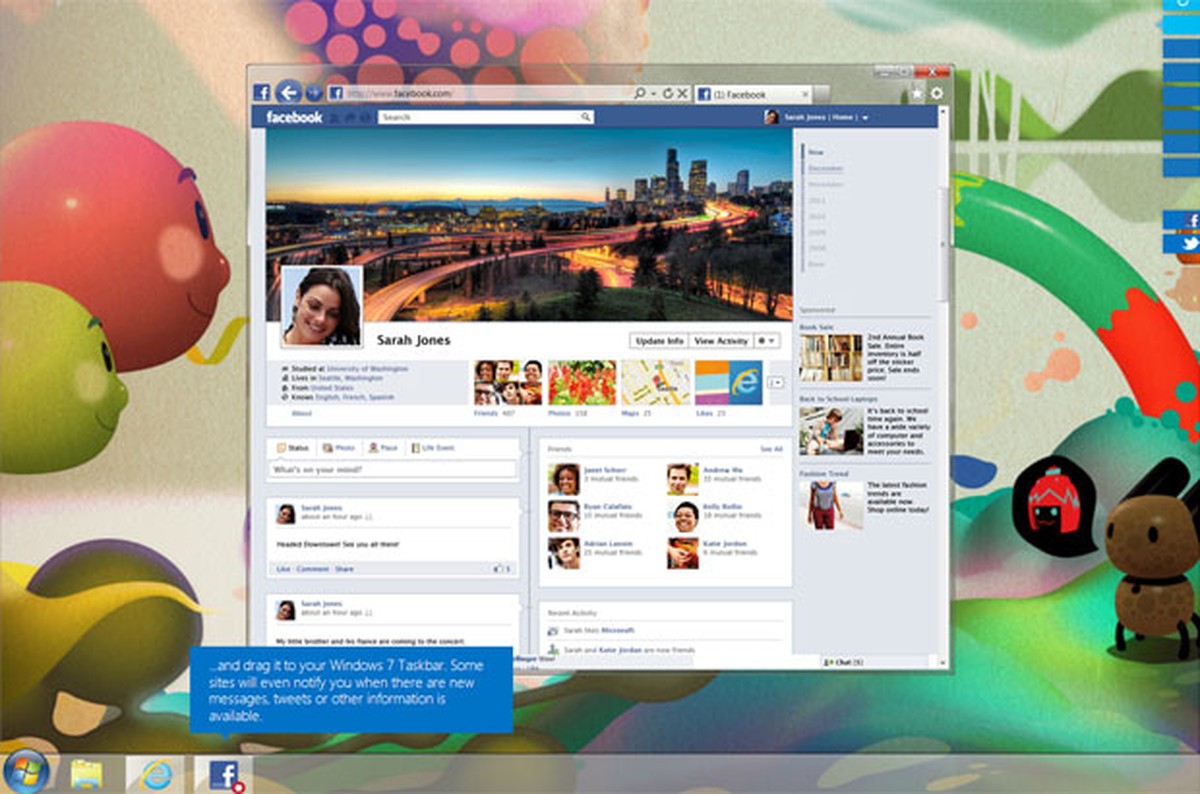Open the gear dropdown beside View Activity
The width and height of the screenshot is (1200, 794).
[x=767, y=341]
